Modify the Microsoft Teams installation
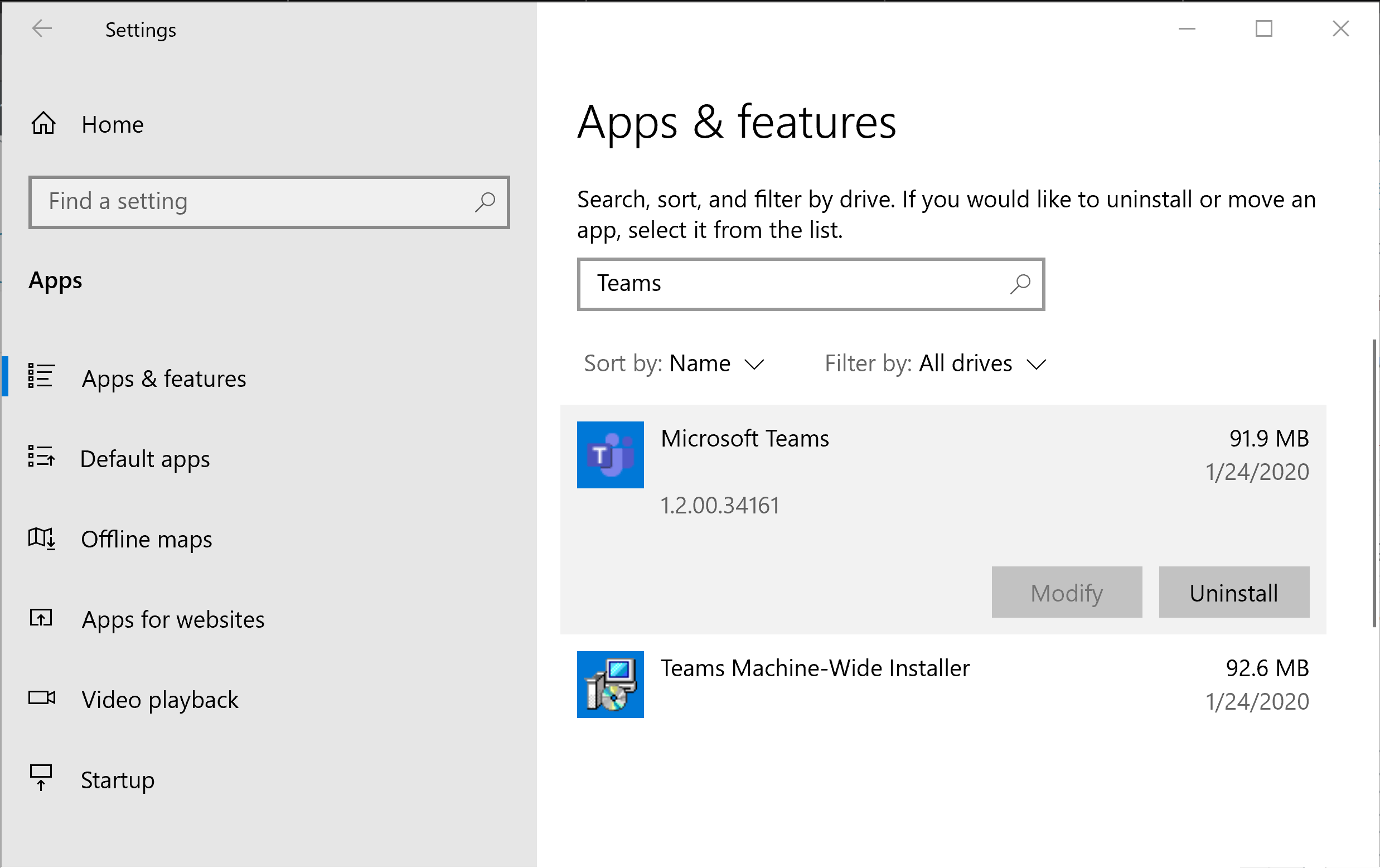Screen dimensions: 1380x868 [x=1068, y=592]
